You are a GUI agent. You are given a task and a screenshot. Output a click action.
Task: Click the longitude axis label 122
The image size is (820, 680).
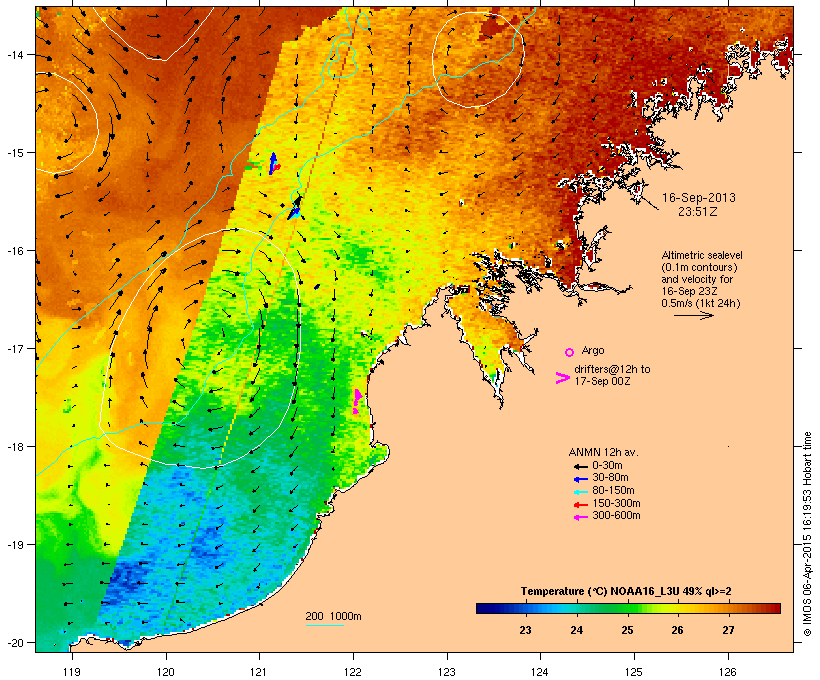coord(353,672)
